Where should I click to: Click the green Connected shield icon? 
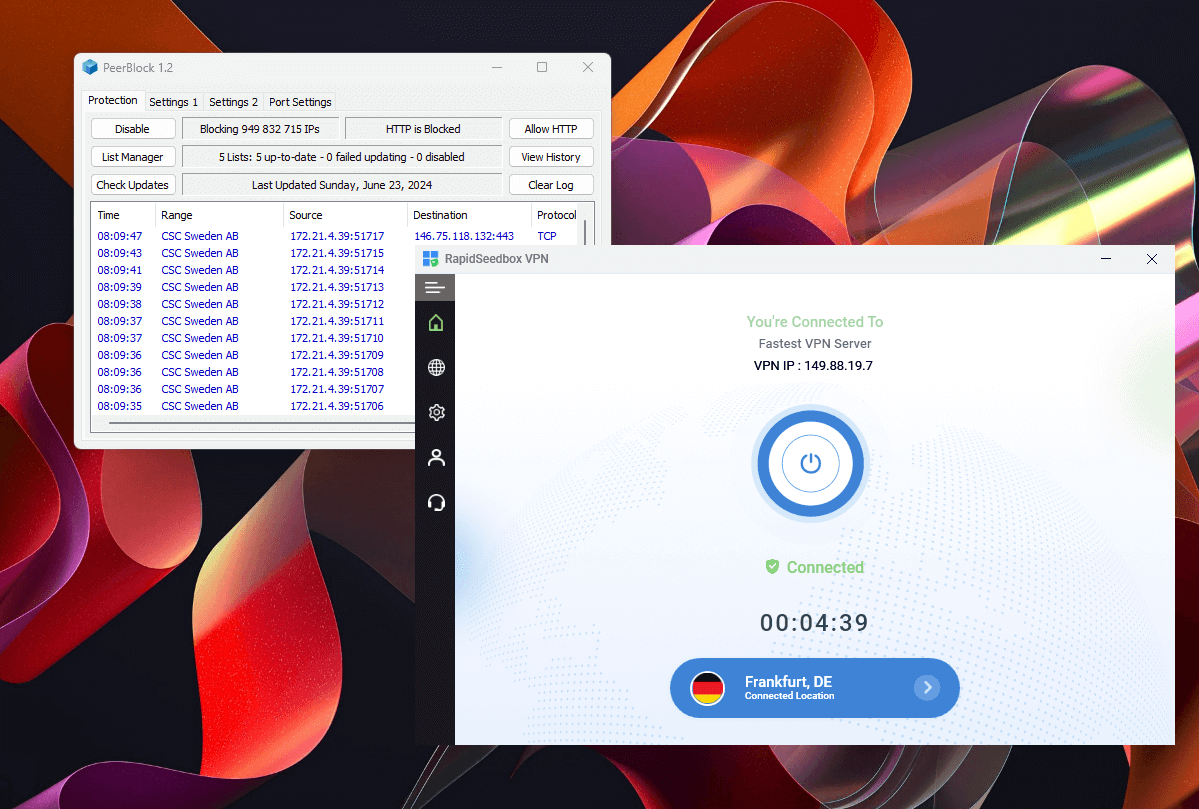pos(772,567)
